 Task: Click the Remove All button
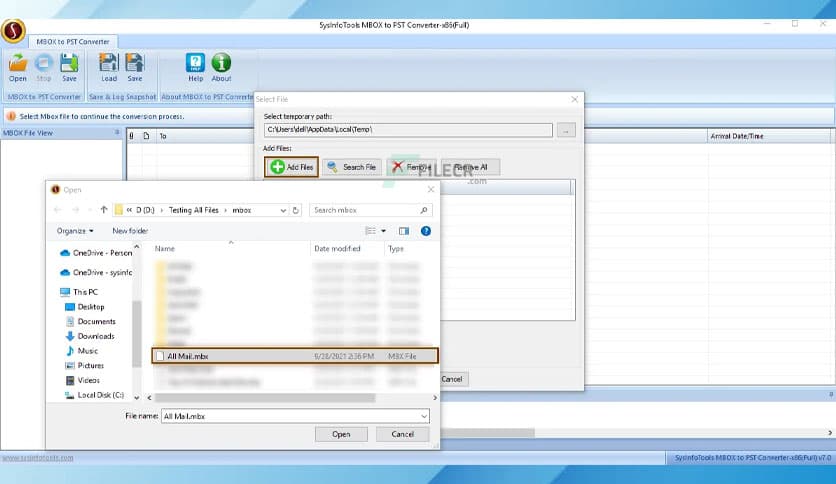tap(471, 167)
